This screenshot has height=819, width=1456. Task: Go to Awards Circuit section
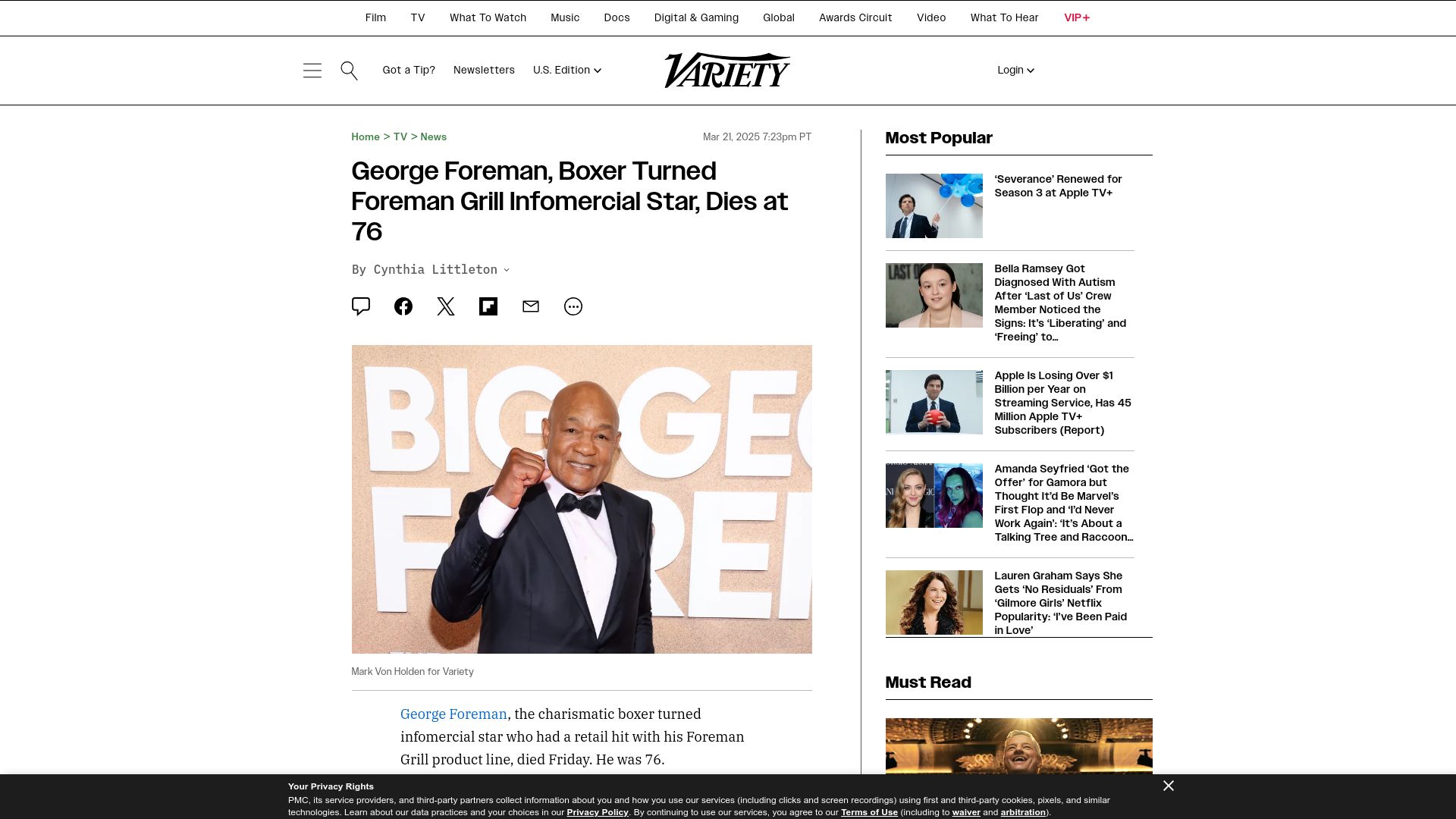tap(855, 17)
